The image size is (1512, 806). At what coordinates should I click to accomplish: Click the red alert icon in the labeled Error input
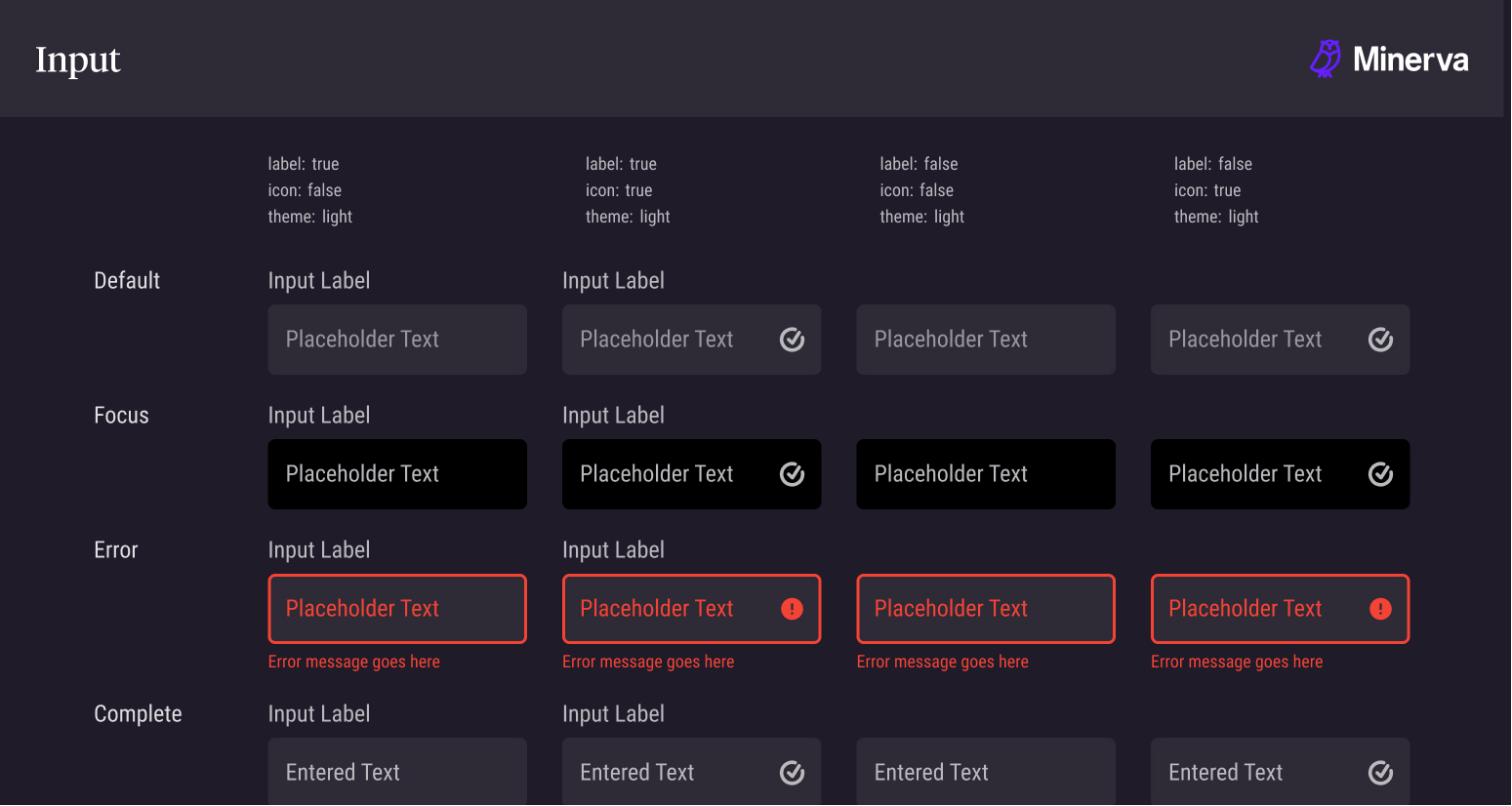click(x=792, y=609)
